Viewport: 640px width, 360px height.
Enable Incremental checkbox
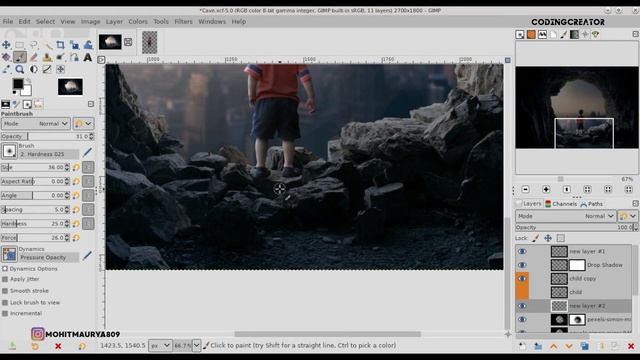click(x=5, y=313)
